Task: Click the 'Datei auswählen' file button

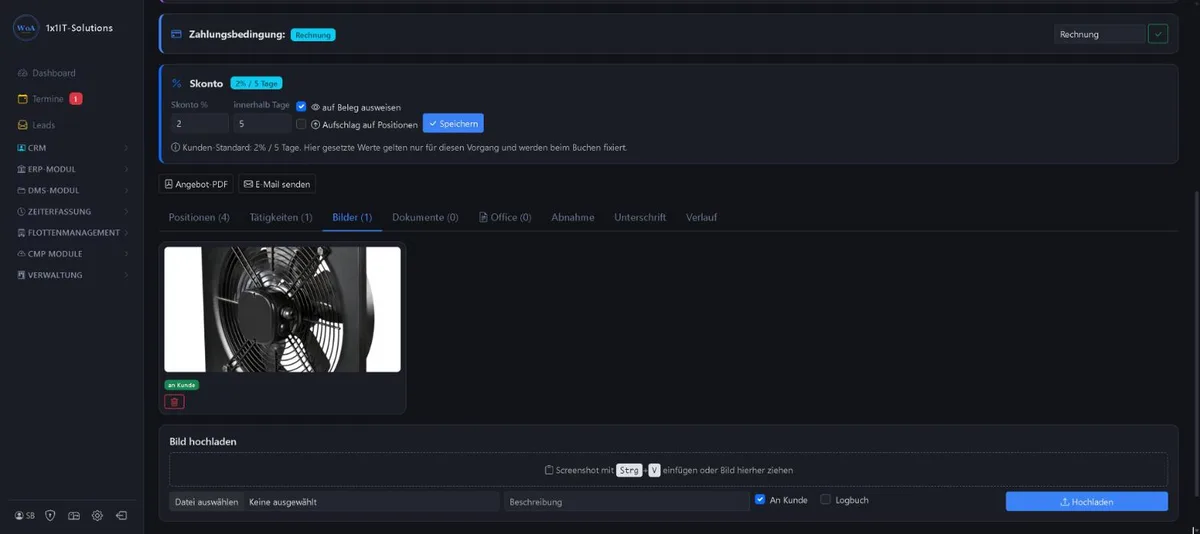Action: tap(206, 502)
